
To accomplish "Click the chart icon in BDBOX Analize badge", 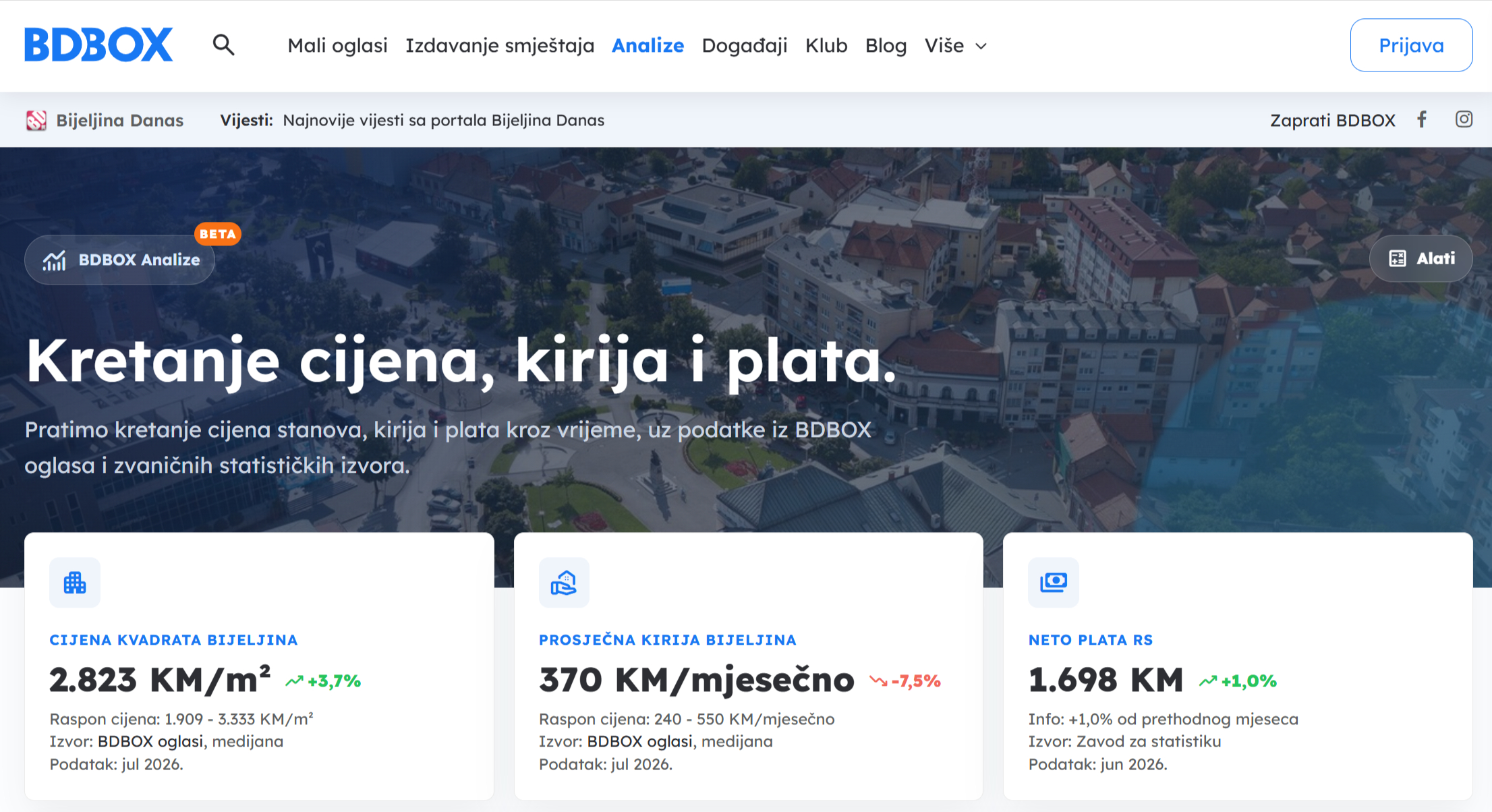I will 55,260.
